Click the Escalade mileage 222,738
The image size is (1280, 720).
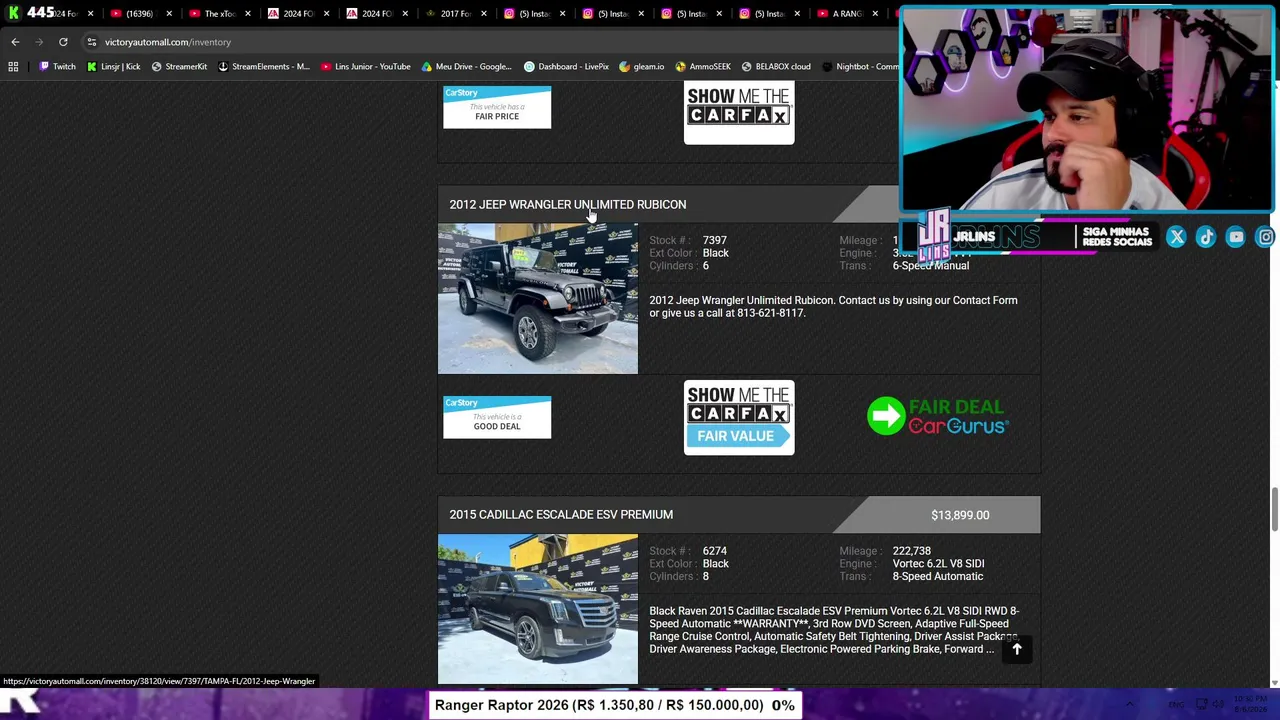(912, 551)
